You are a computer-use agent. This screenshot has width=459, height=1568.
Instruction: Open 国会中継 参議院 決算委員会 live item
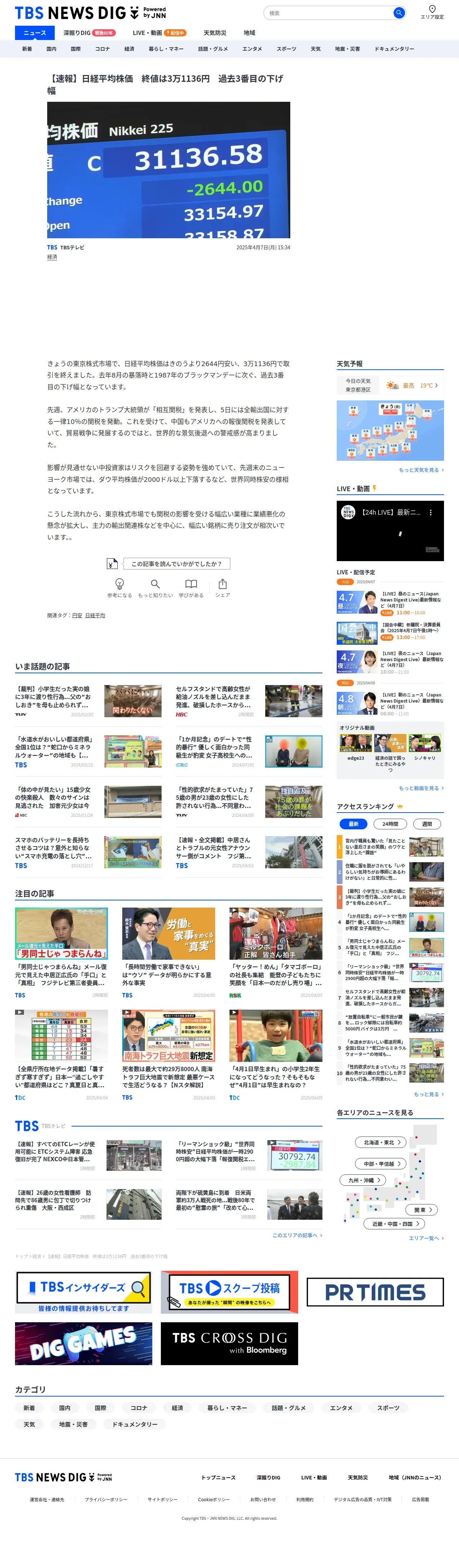point(390,633)
